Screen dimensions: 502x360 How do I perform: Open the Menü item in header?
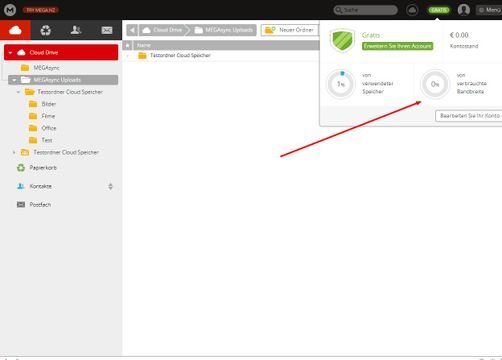(489, 10)
